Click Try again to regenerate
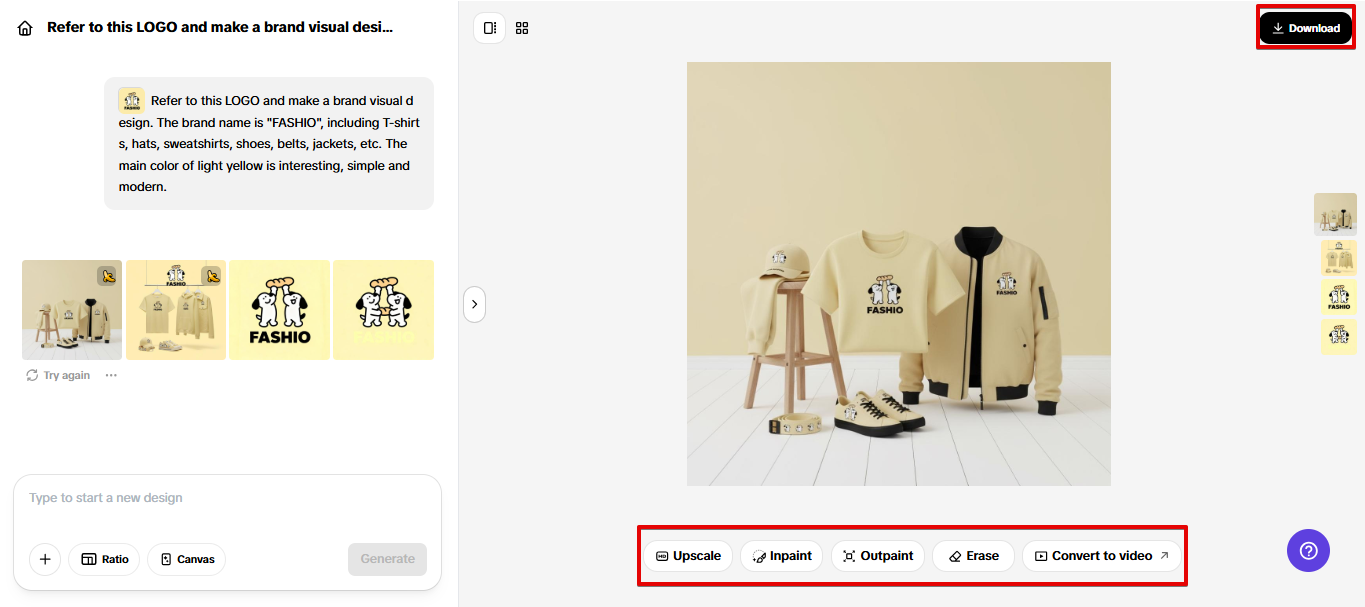Screen dimensions: 1365x607 [57, 374]
